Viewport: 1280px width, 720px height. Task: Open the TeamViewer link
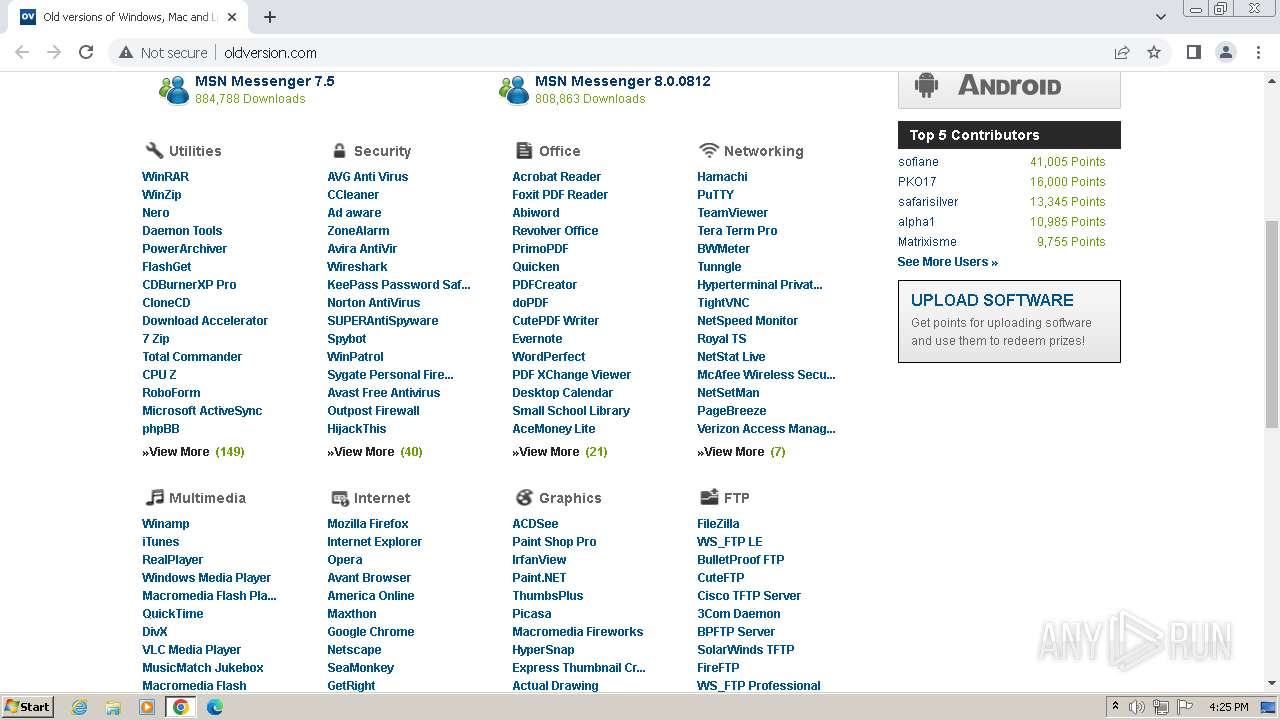(x=733, y=213)
